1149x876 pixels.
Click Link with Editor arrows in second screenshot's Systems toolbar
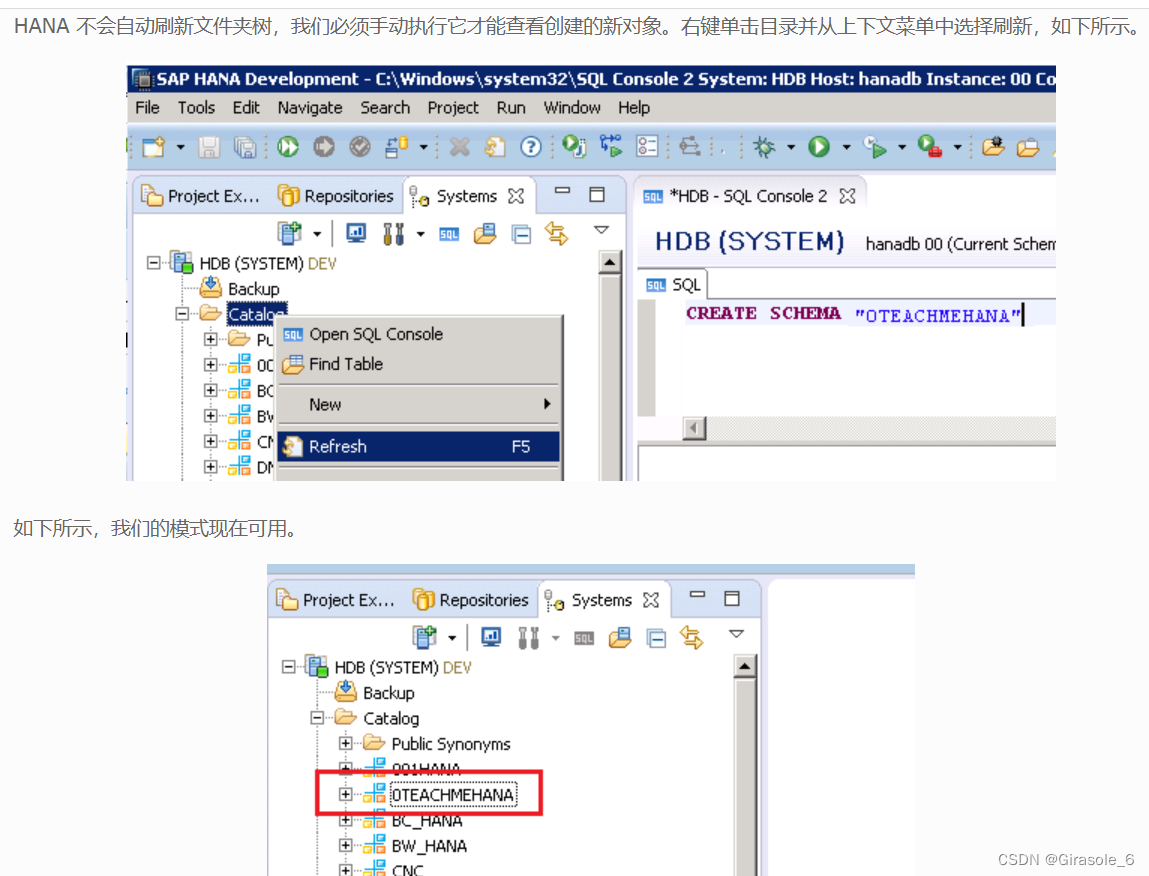click(691, 638)
